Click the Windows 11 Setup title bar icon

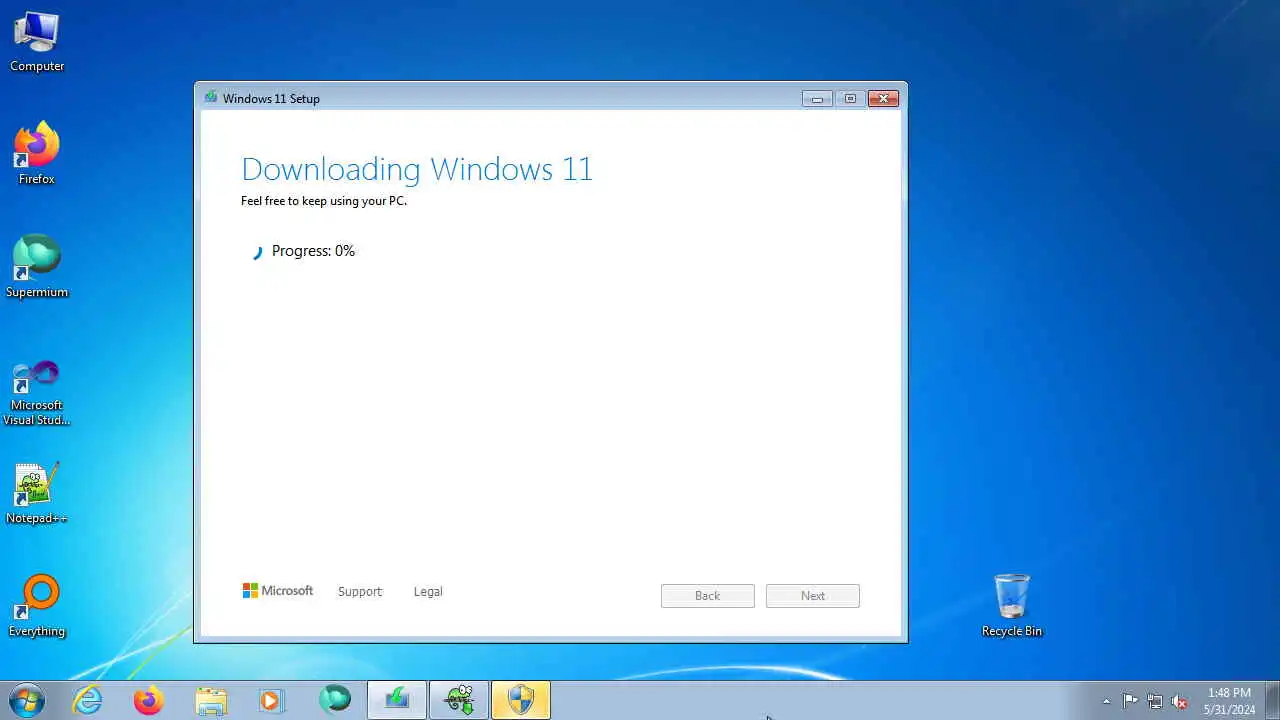(211, 98)
